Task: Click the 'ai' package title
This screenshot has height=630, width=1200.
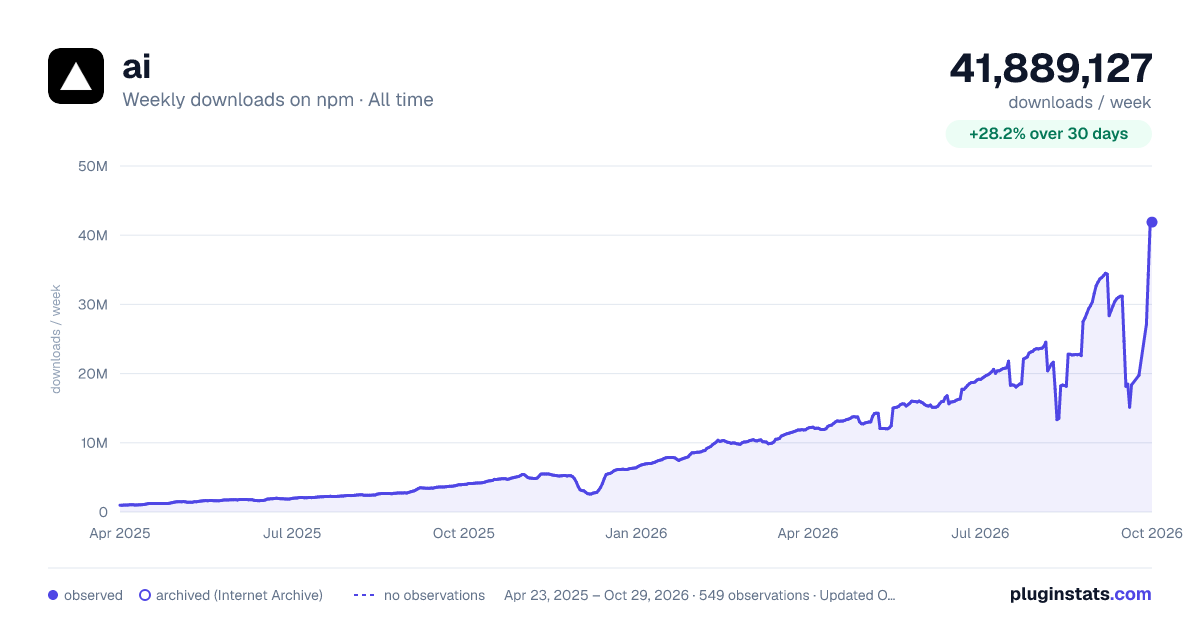Action: coord(136,66)
